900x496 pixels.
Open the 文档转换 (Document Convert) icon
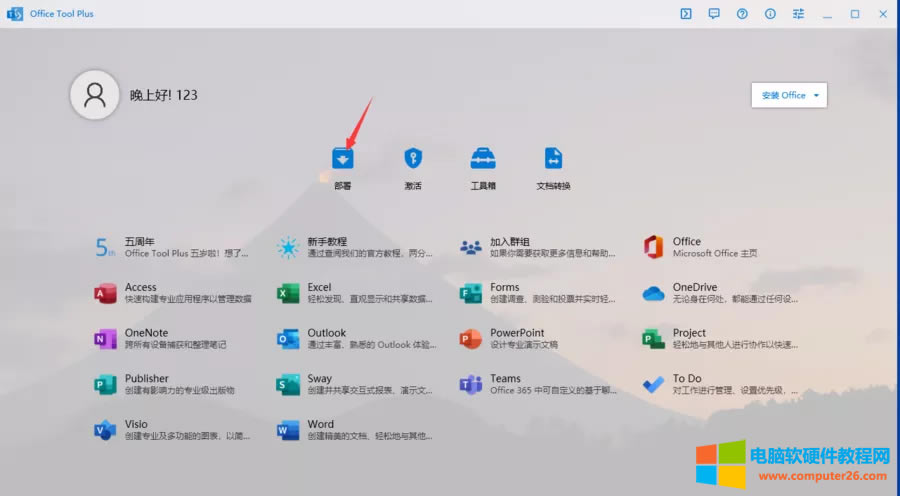[x=553, y=159]
